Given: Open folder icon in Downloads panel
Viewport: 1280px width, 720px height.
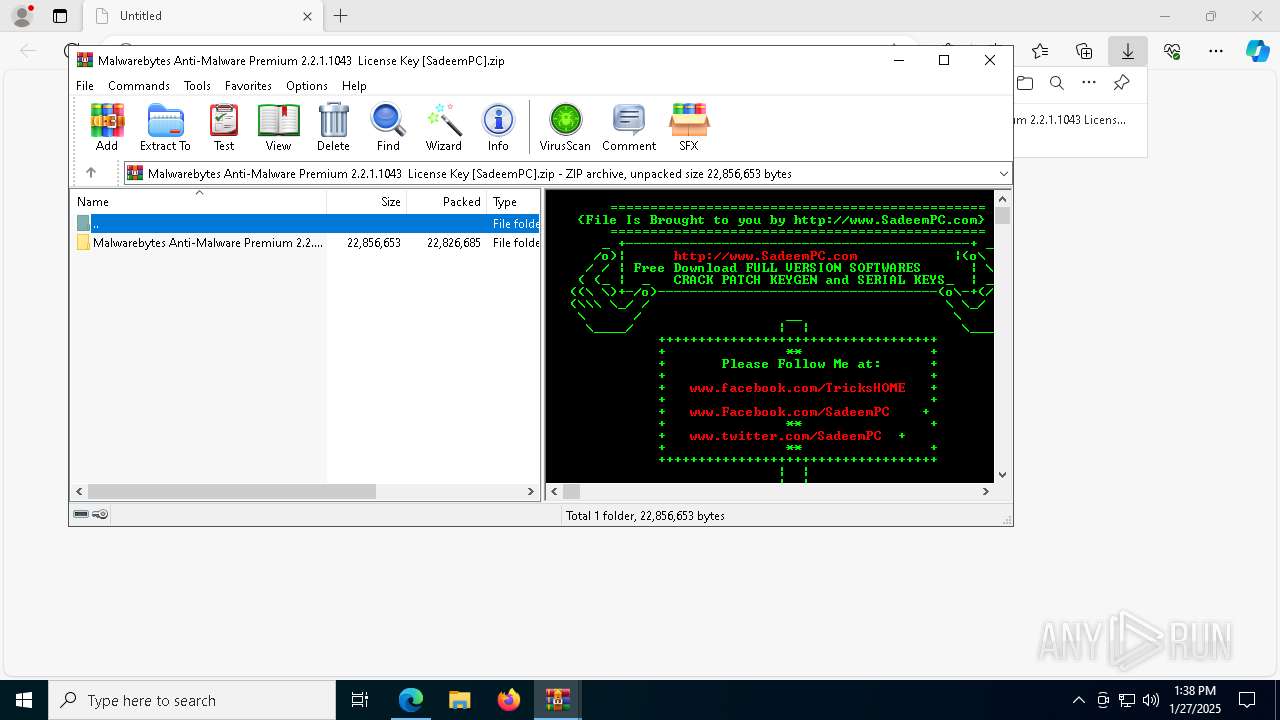Looking at the screenshot, I should tap(1025, 83).
